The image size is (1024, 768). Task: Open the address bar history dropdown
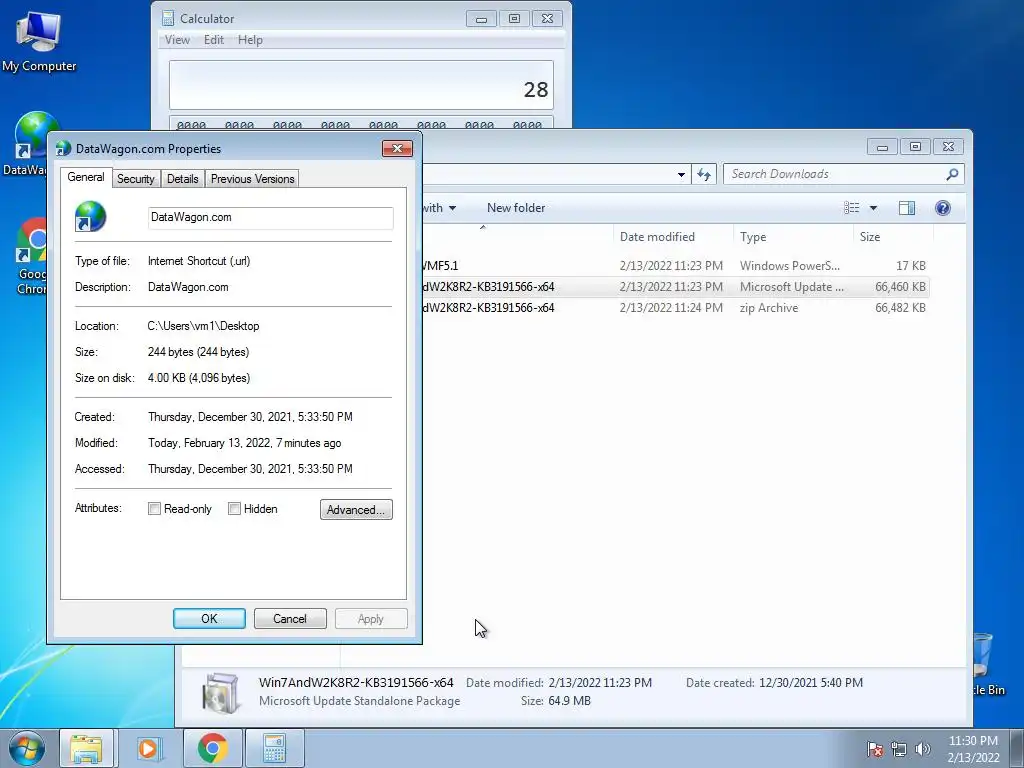click(x=681, y=174)
